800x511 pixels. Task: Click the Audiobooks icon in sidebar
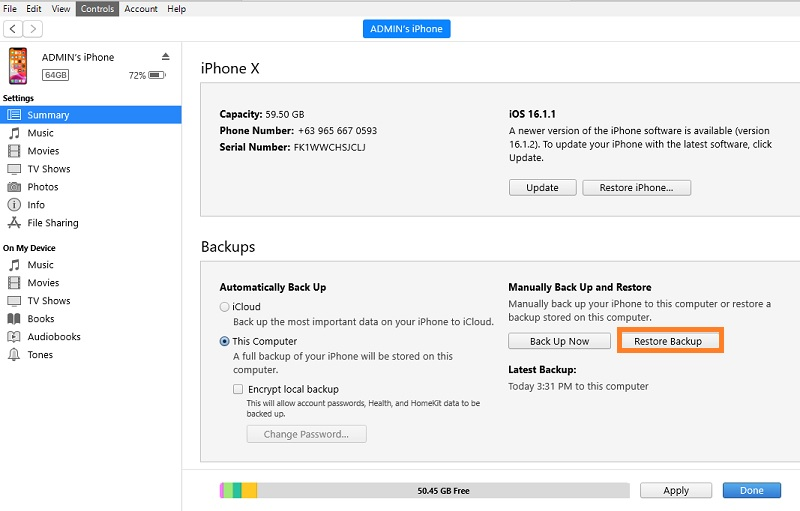pyautogui.click(x=15, y=337)
